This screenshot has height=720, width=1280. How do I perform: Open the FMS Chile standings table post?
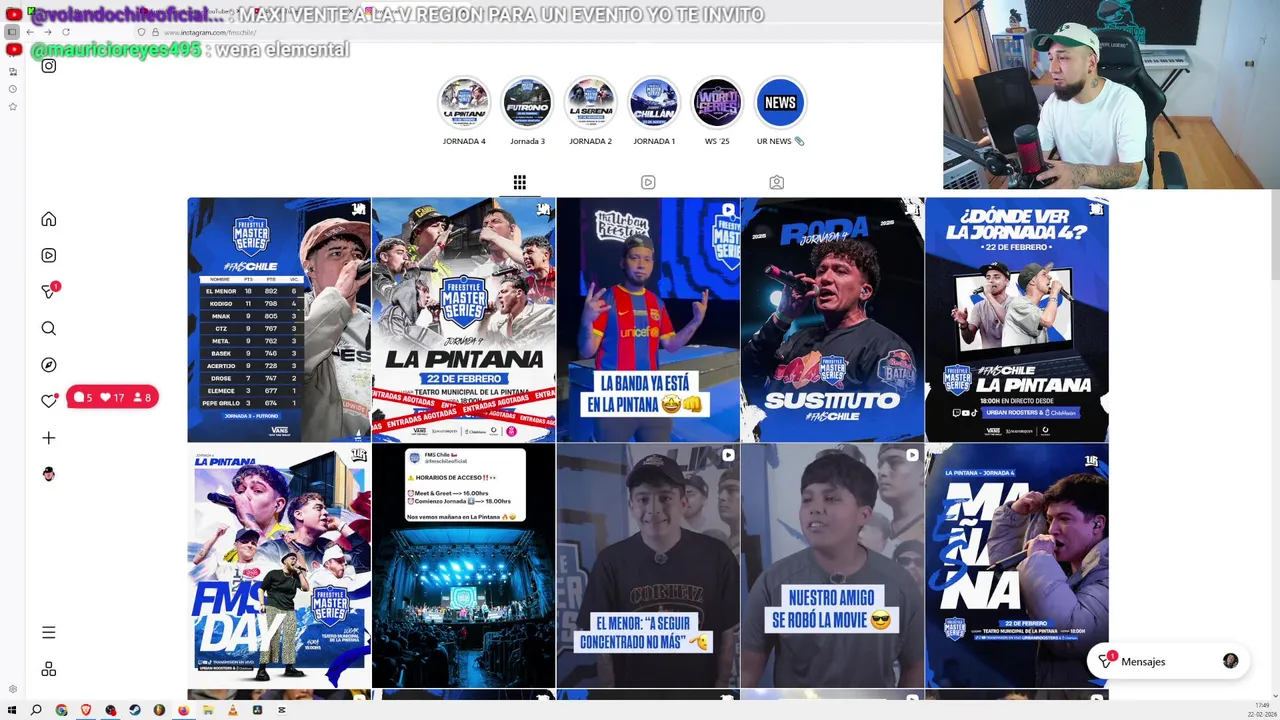click(279, 320)
